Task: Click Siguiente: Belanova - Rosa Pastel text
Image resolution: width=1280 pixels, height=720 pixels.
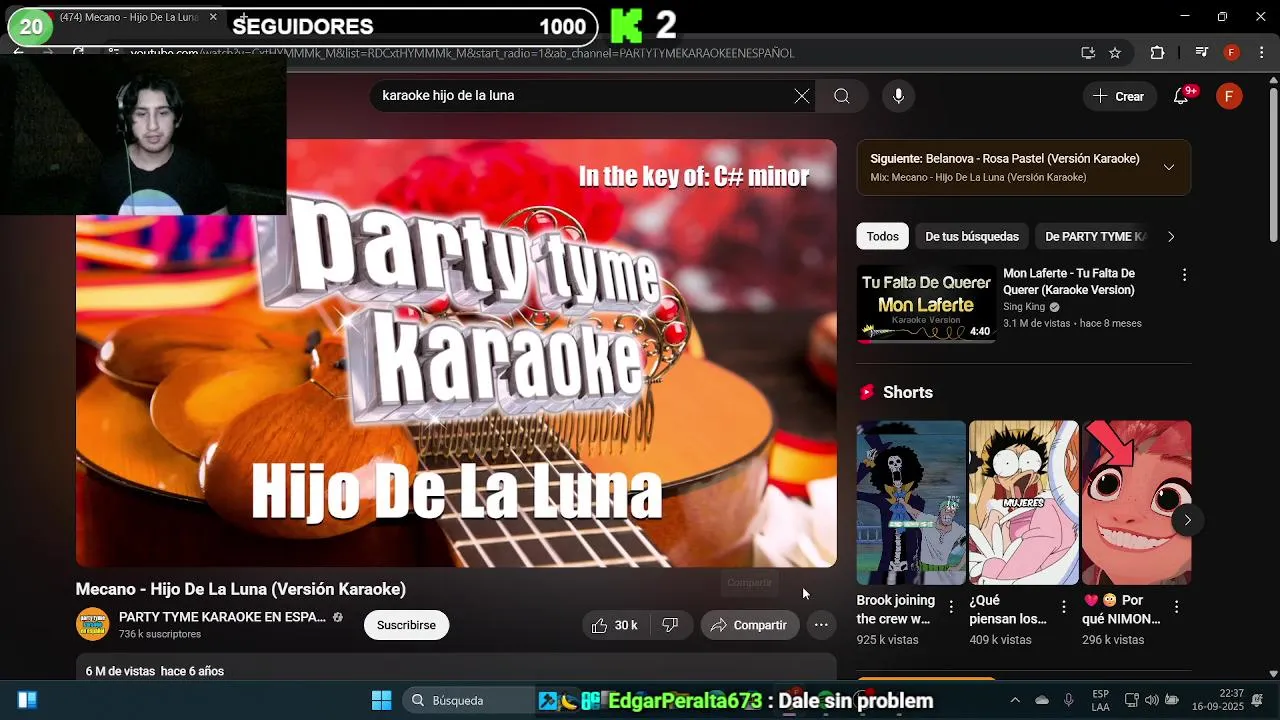Action: 1004,158
